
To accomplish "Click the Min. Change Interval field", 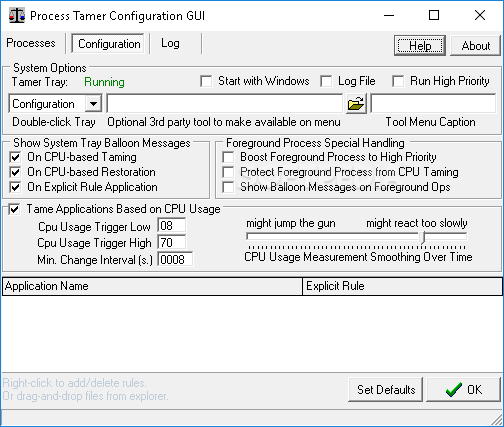I will pos(175,259).
